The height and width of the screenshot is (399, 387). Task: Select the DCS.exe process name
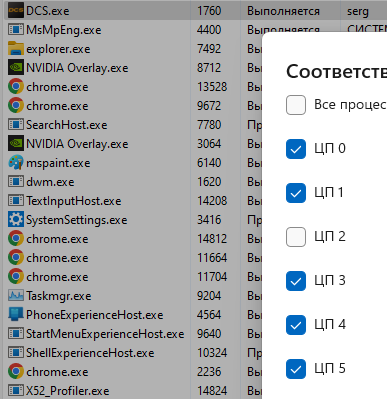pyautogui.click(x=48, y=11)
